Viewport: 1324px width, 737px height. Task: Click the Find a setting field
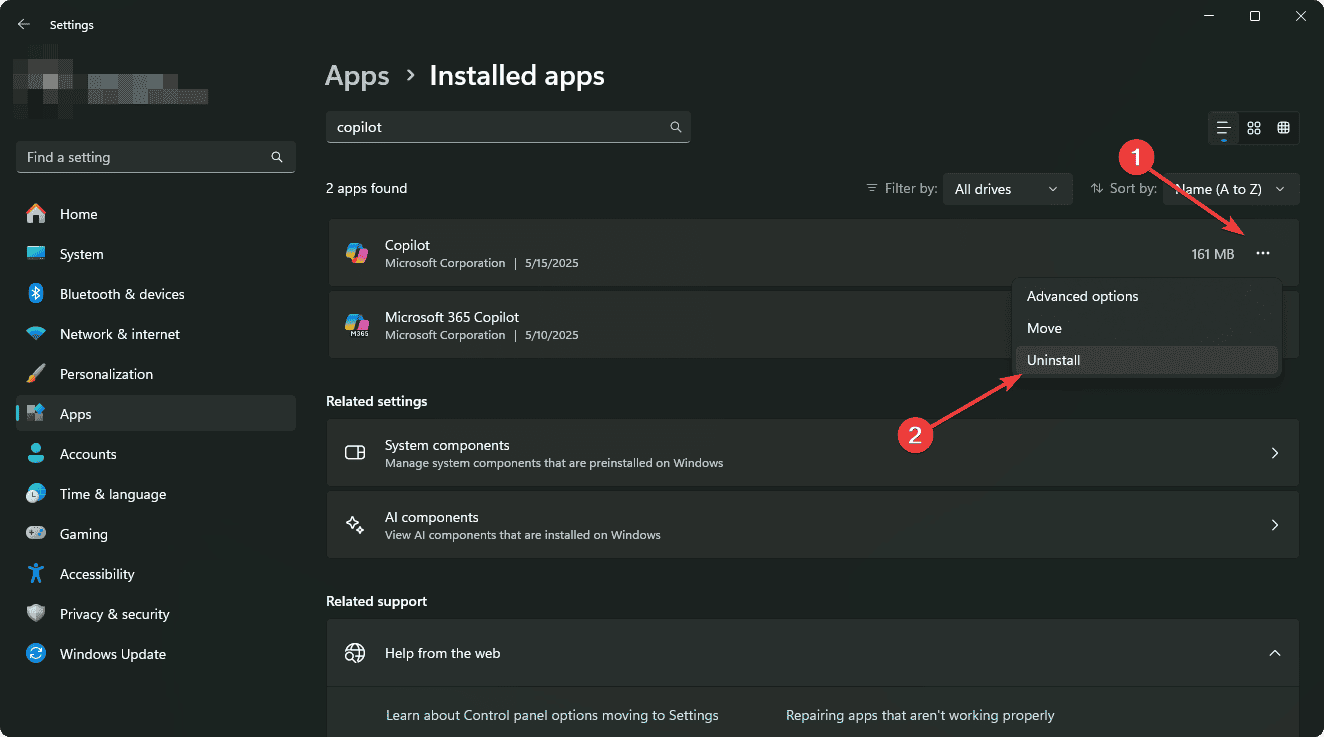156,157
